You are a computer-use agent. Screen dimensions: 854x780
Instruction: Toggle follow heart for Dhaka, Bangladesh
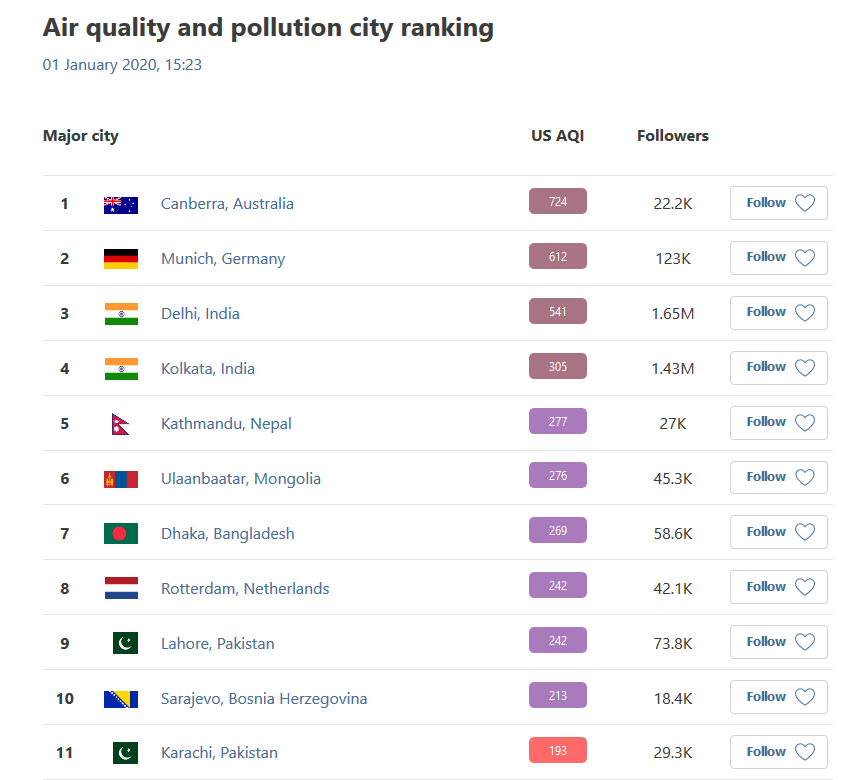805,533
